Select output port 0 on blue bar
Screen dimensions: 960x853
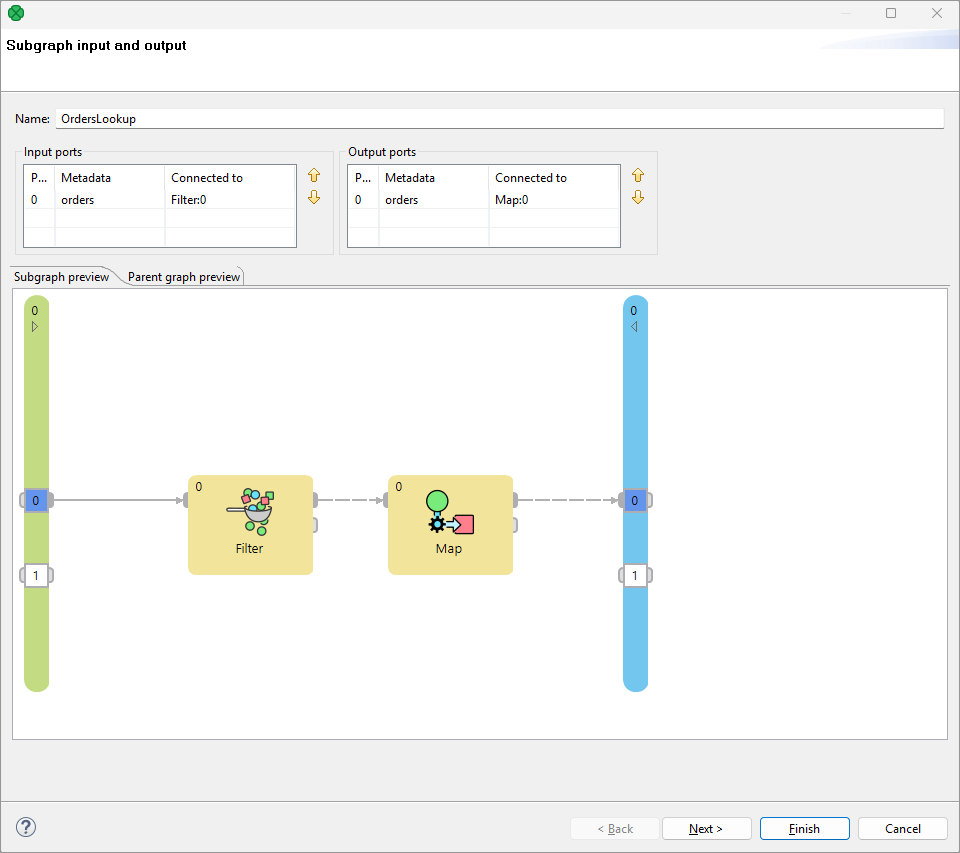click(x=634, y=500)
